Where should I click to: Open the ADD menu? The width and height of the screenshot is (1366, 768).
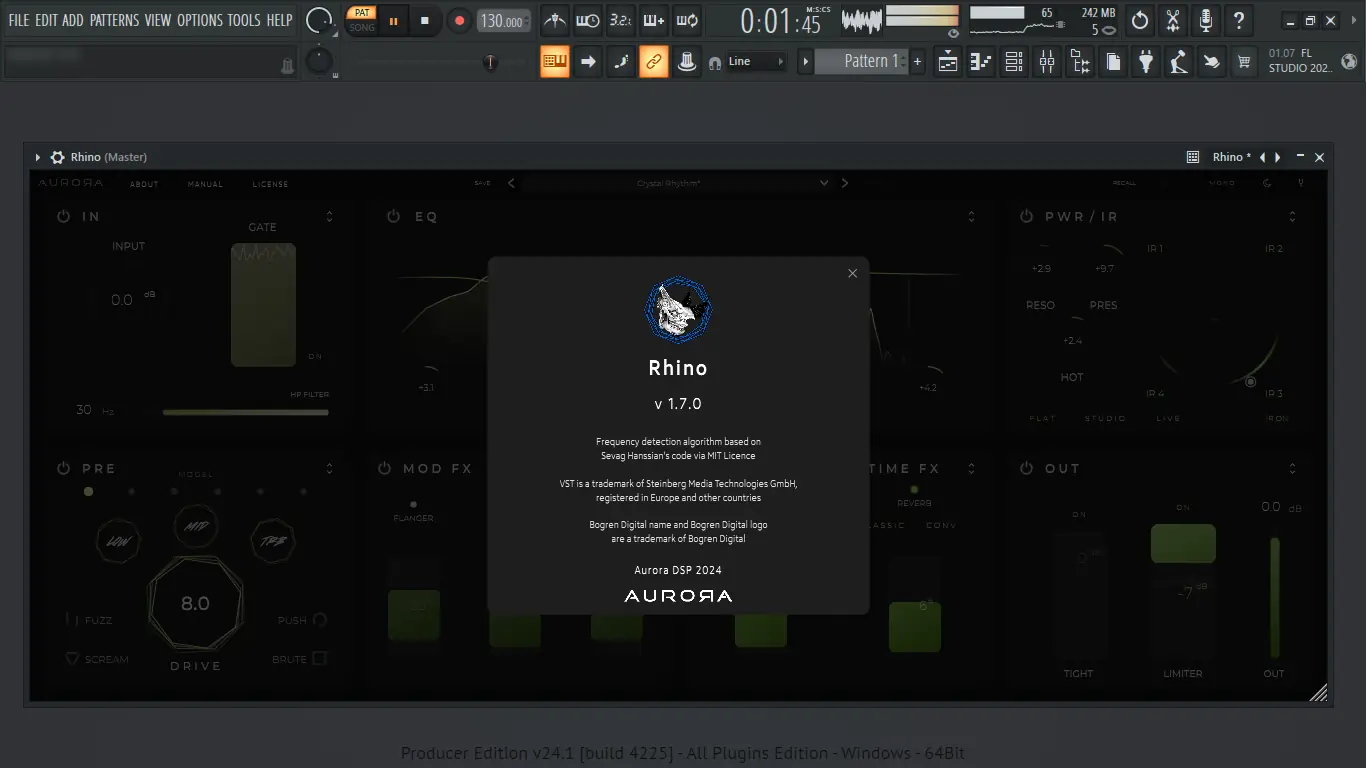point(73,20)
